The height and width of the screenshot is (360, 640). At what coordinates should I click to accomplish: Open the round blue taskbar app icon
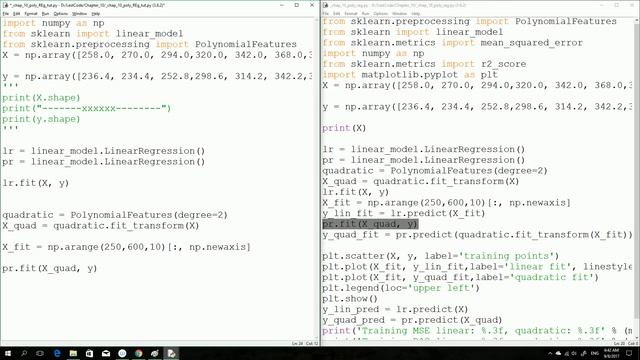click(122, 353)
